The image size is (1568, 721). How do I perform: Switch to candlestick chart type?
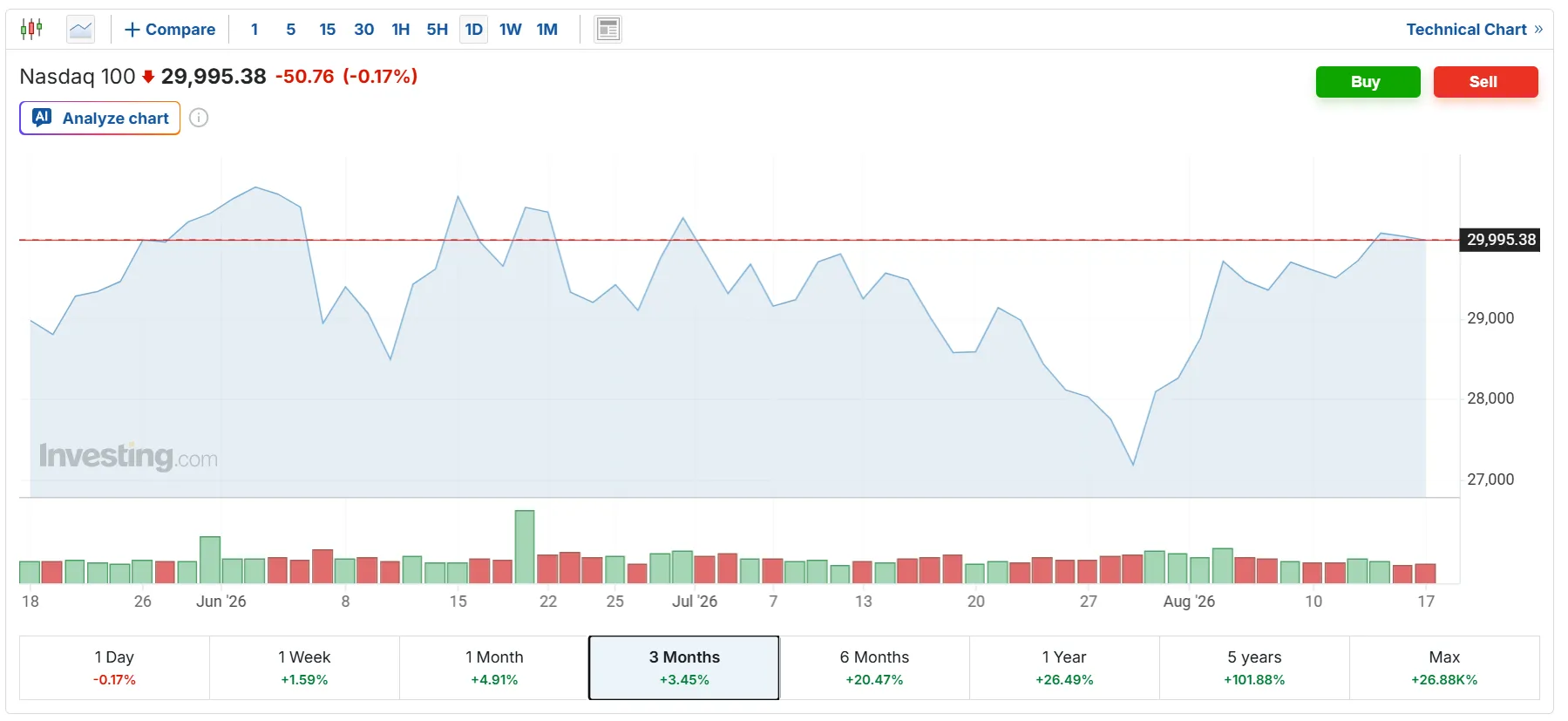click(x=31, y=30)
